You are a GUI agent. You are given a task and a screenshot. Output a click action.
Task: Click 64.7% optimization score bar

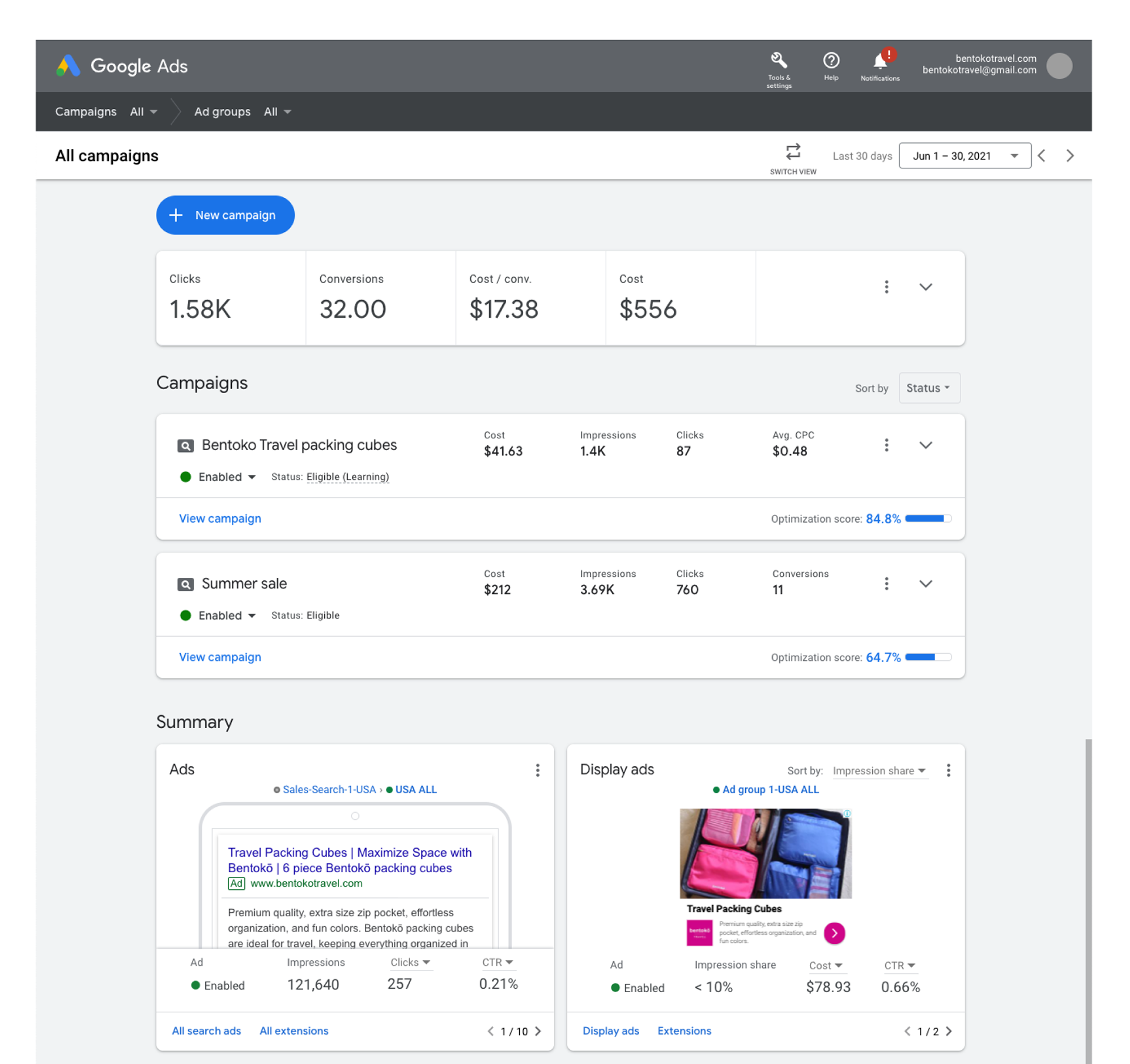928,657
